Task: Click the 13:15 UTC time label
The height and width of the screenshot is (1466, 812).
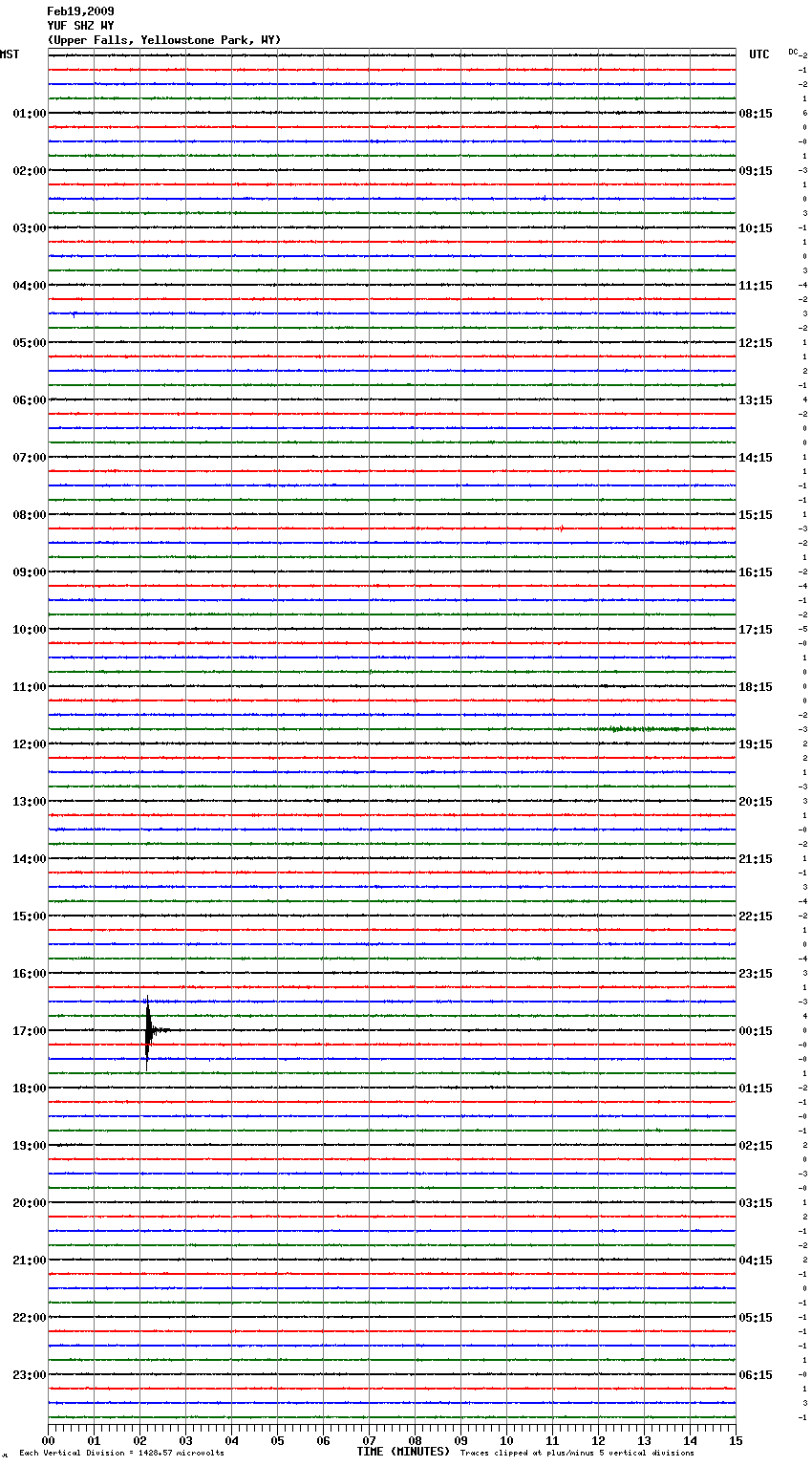Action: pyautogui.click(x=756, y=400)
